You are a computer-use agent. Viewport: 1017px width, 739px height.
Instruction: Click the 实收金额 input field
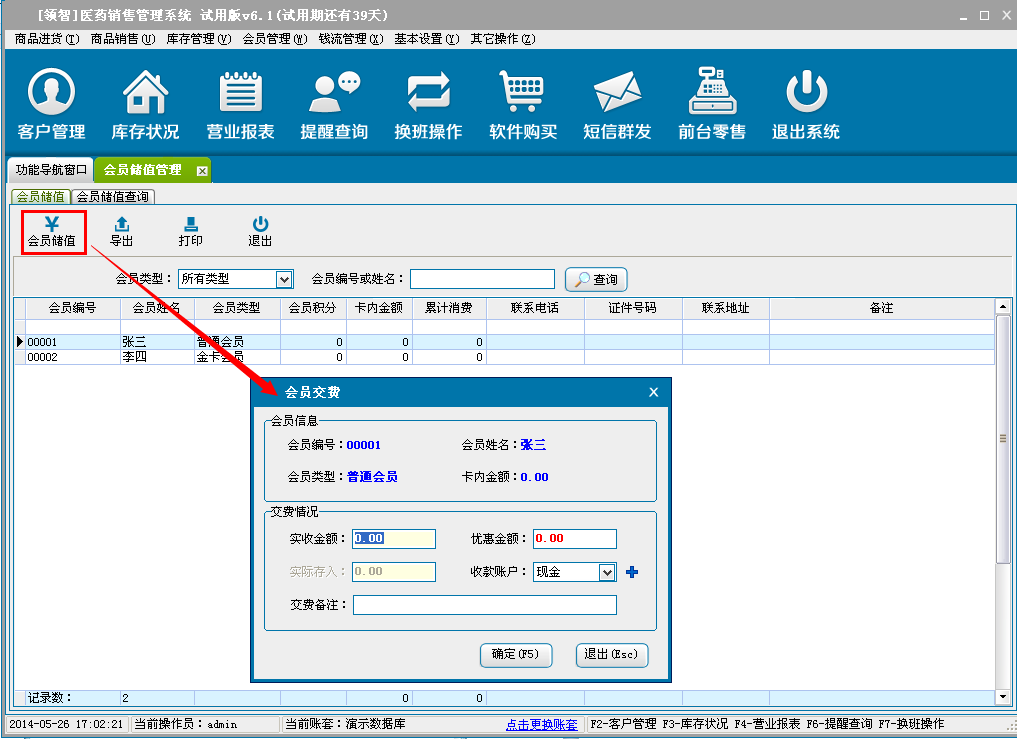394,539
